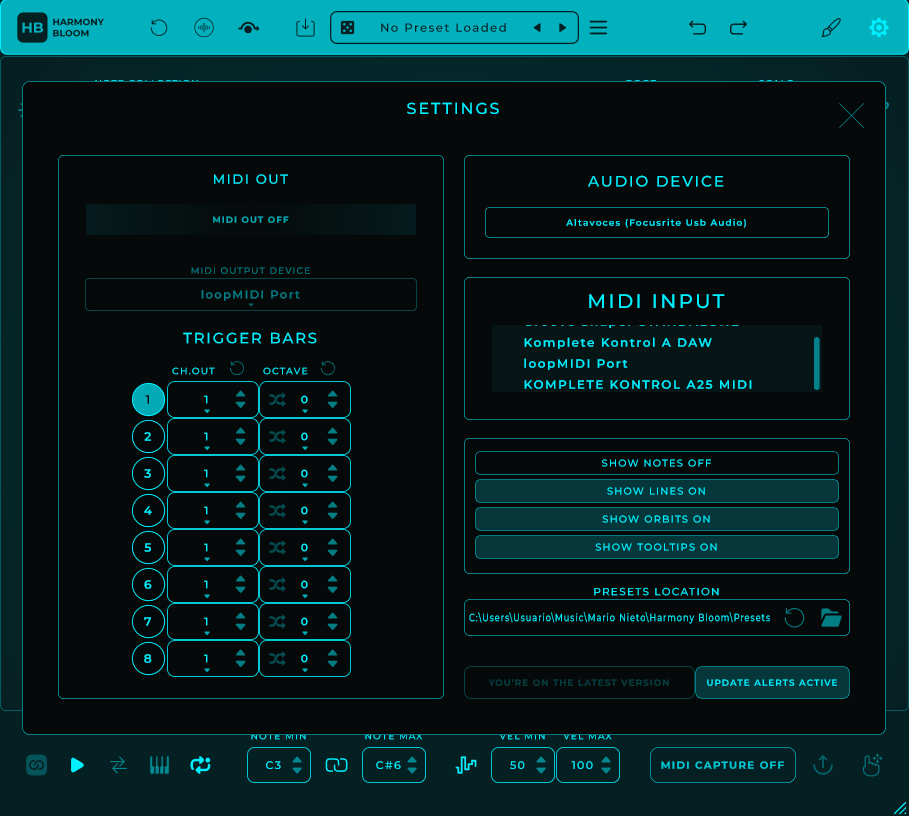This screenshot has width=909, height=816.
Task: Click the undo arrow icon
Action: [x=697, y=27]
